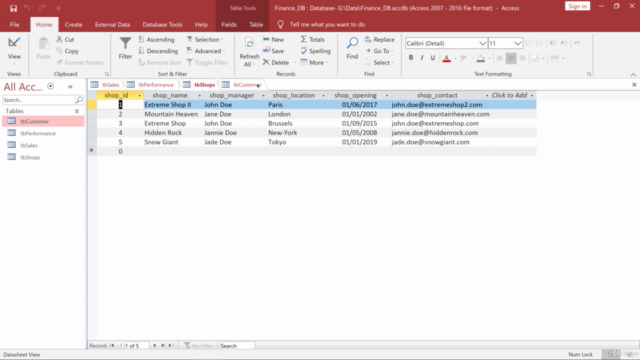Screen dimensions: 640x360
Task: Switch to the Fields tab
Action: tap(229, 24)
